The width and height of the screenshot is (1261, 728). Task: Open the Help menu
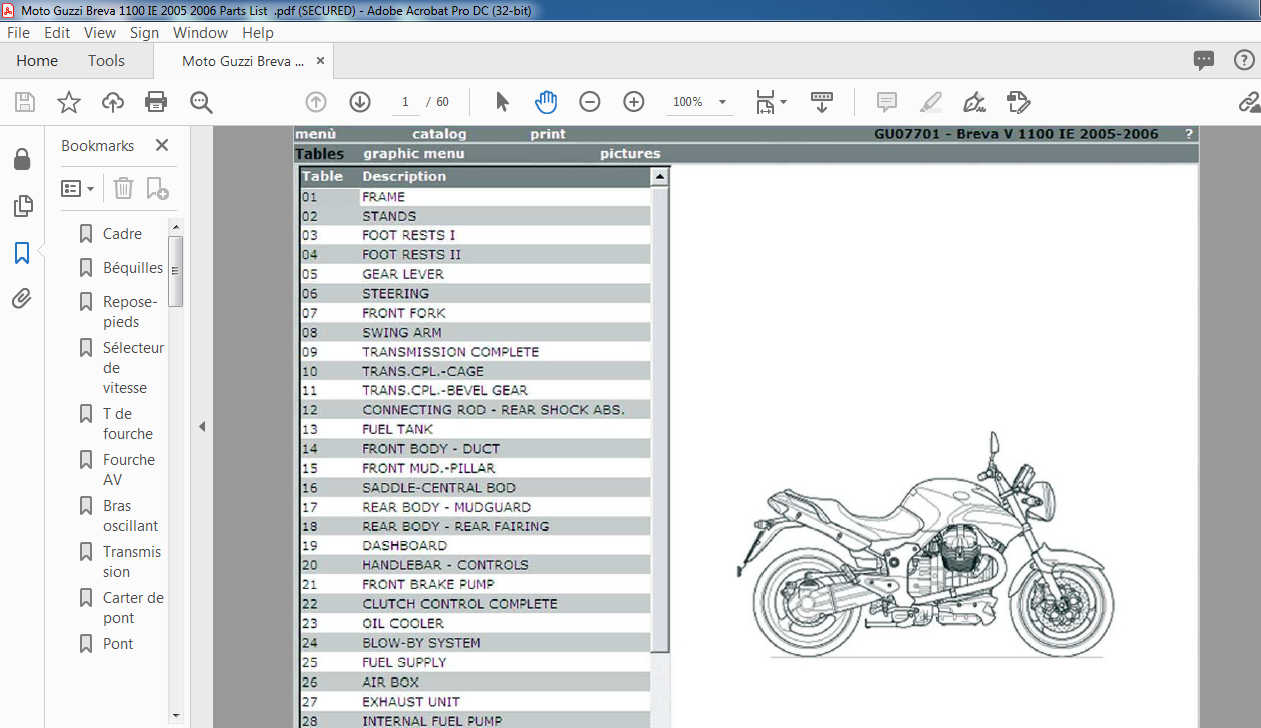258,32
